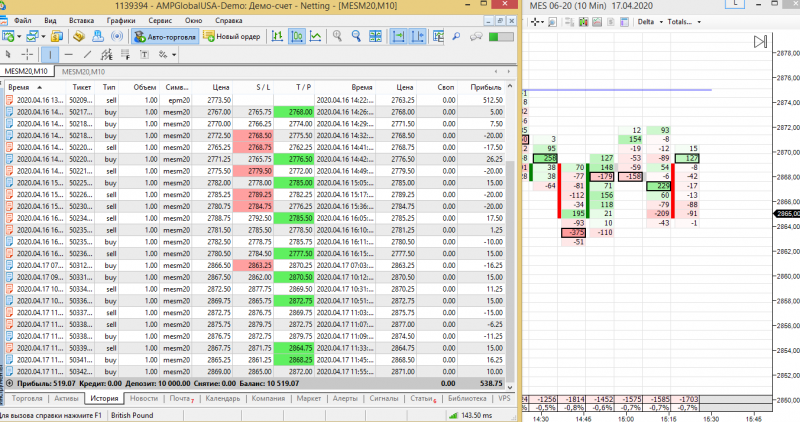Click the scroll-to-latest-bar arrow on chart
Image resolution: width=800 pixels, height=422 pixels.
(x=760, y=42)
